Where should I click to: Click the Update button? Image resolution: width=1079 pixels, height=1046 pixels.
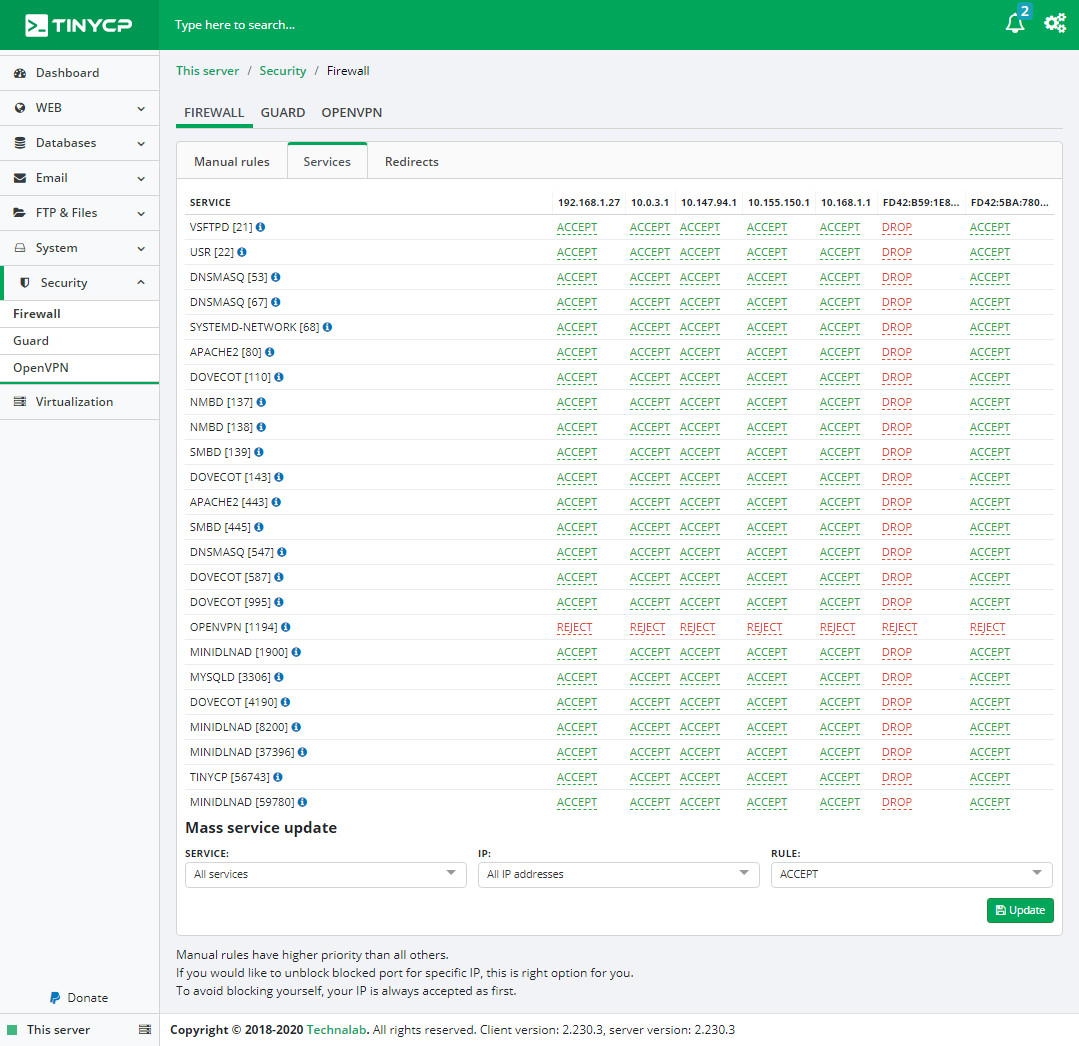(x=1020, y=910)
